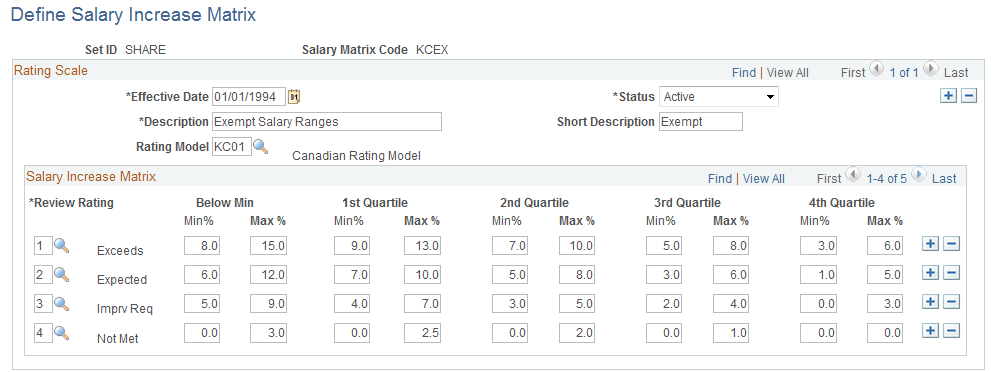Image resolution: width=997 pixels, height=372 pixels.
Task: Delete the Expected rating row
Action: pos(951,273)
